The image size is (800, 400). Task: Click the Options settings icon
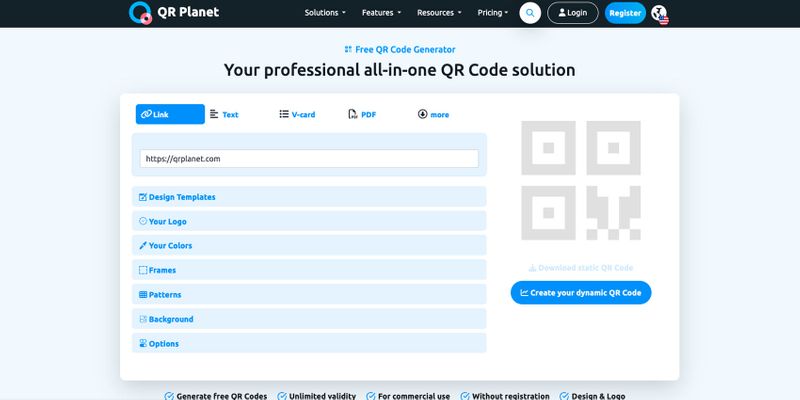143,344
